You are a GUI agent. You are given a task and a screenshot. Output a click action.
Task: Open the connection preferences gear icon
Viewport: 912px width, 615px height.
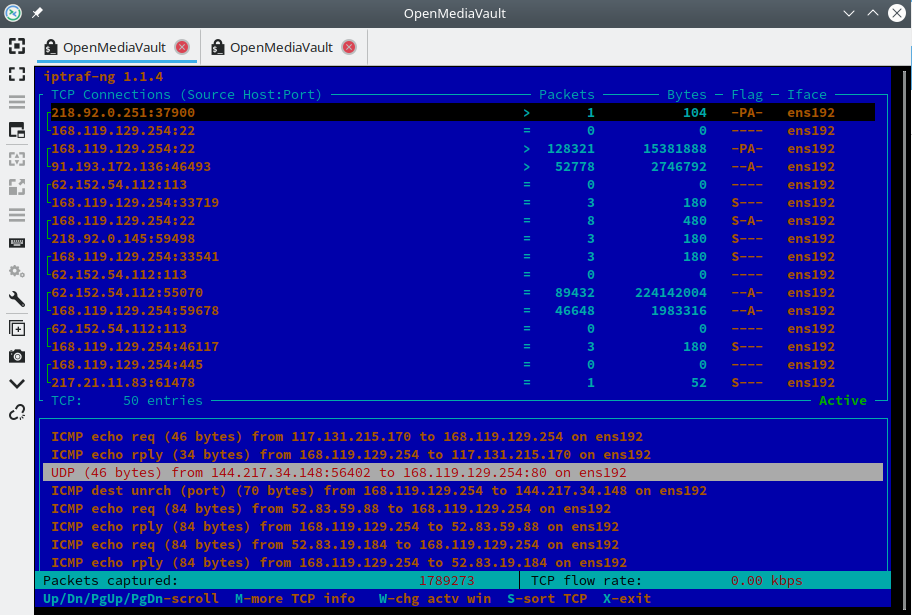pyautogui.click(x=17, y=271)
